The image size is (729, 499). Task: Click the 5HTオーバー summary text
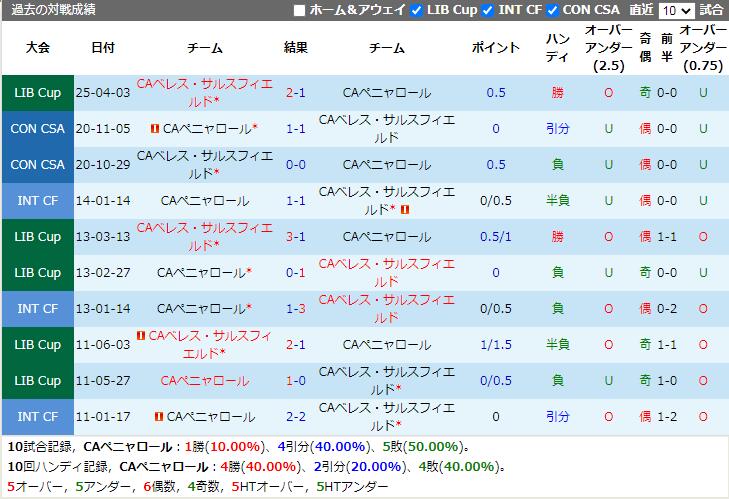click(268, 487)
